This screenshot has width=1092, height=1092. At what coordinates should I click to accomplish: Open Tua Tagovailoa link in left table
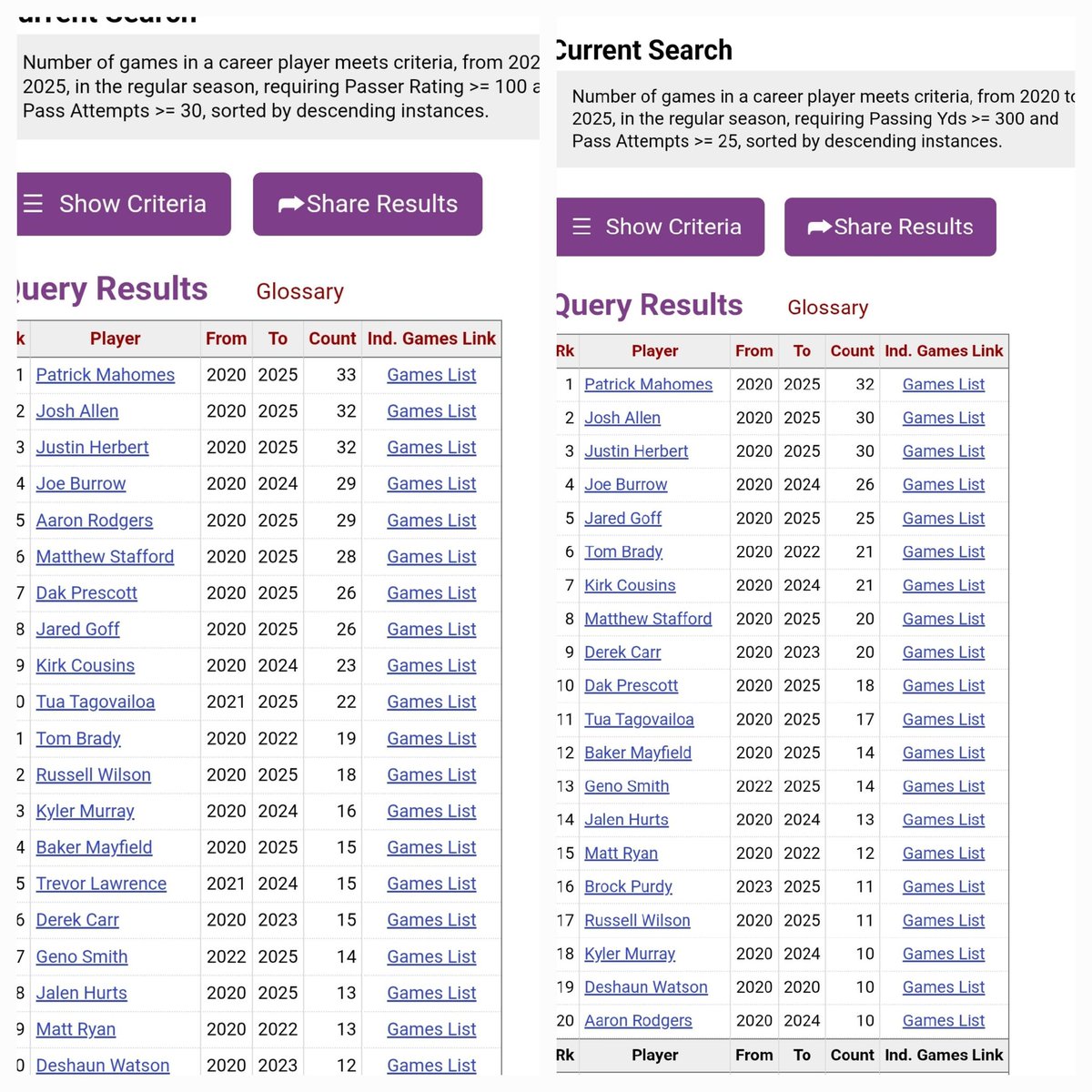coord(96,703)
